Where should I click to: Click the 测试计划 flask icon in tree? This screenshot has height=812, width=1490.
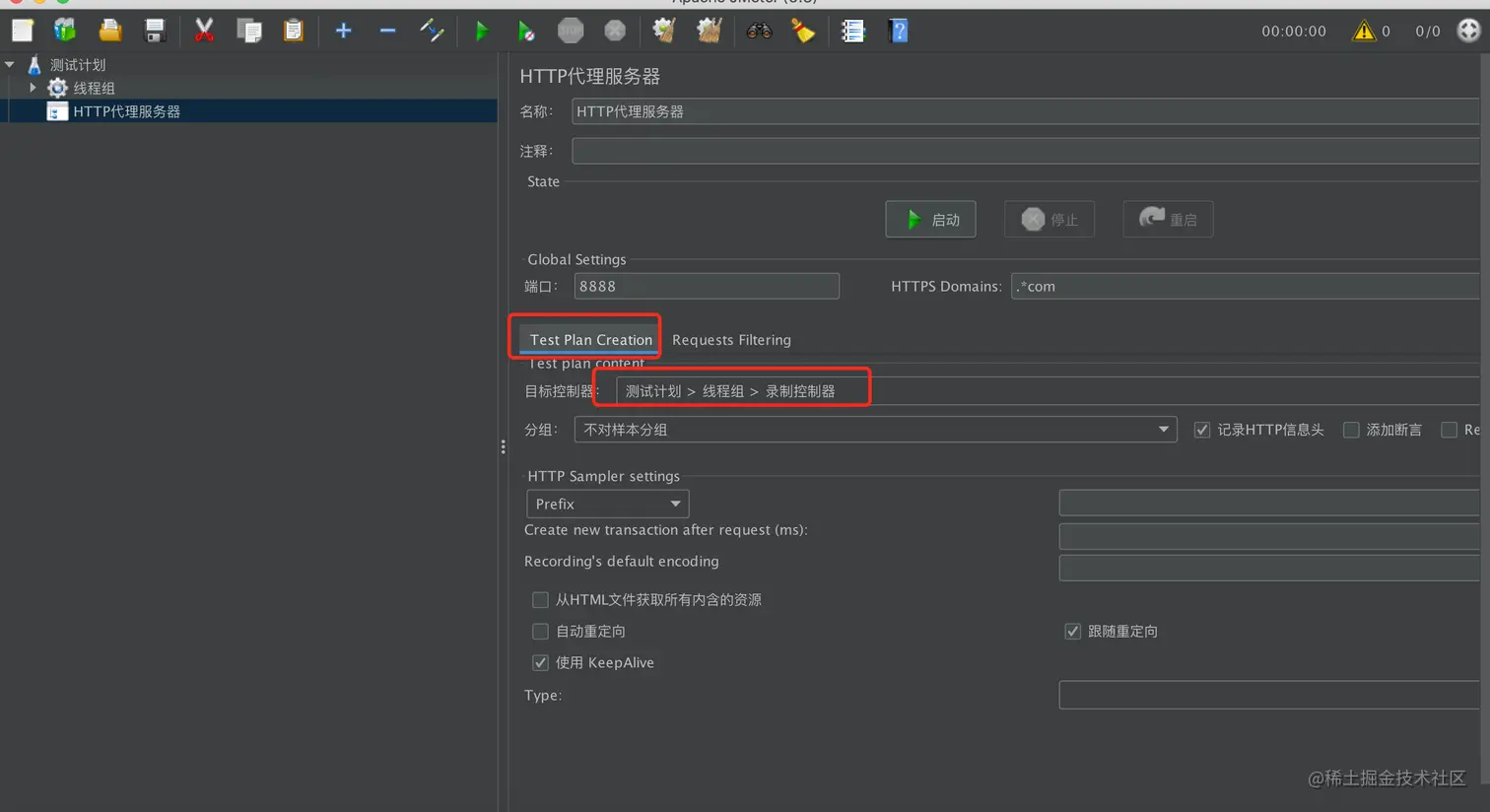tap(34, 65)
